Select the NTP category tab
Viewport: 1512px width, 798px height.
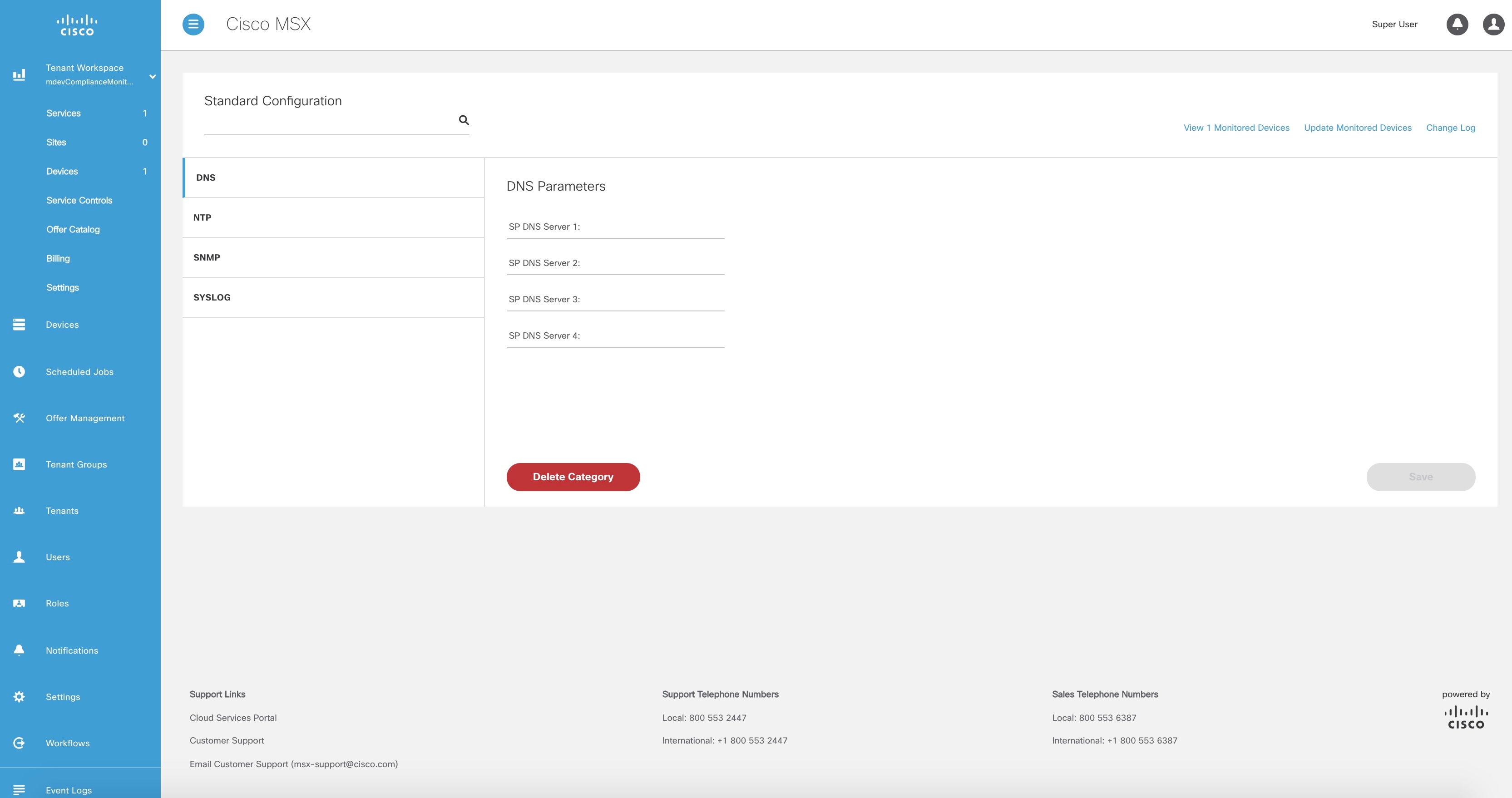point(333,218)
